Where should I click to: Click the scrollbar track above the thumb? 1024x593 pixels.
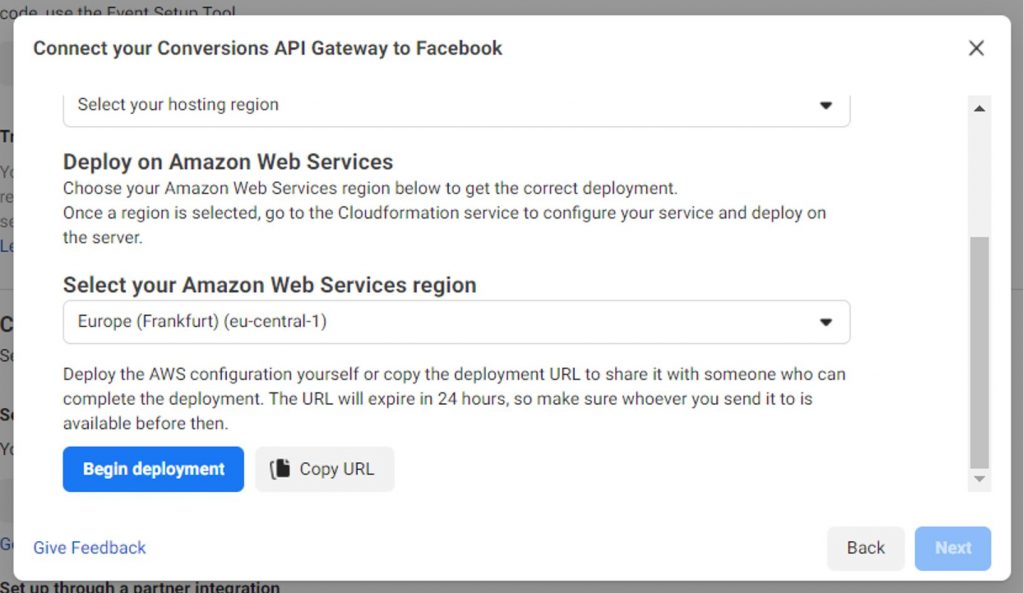[x=979, y=170]
